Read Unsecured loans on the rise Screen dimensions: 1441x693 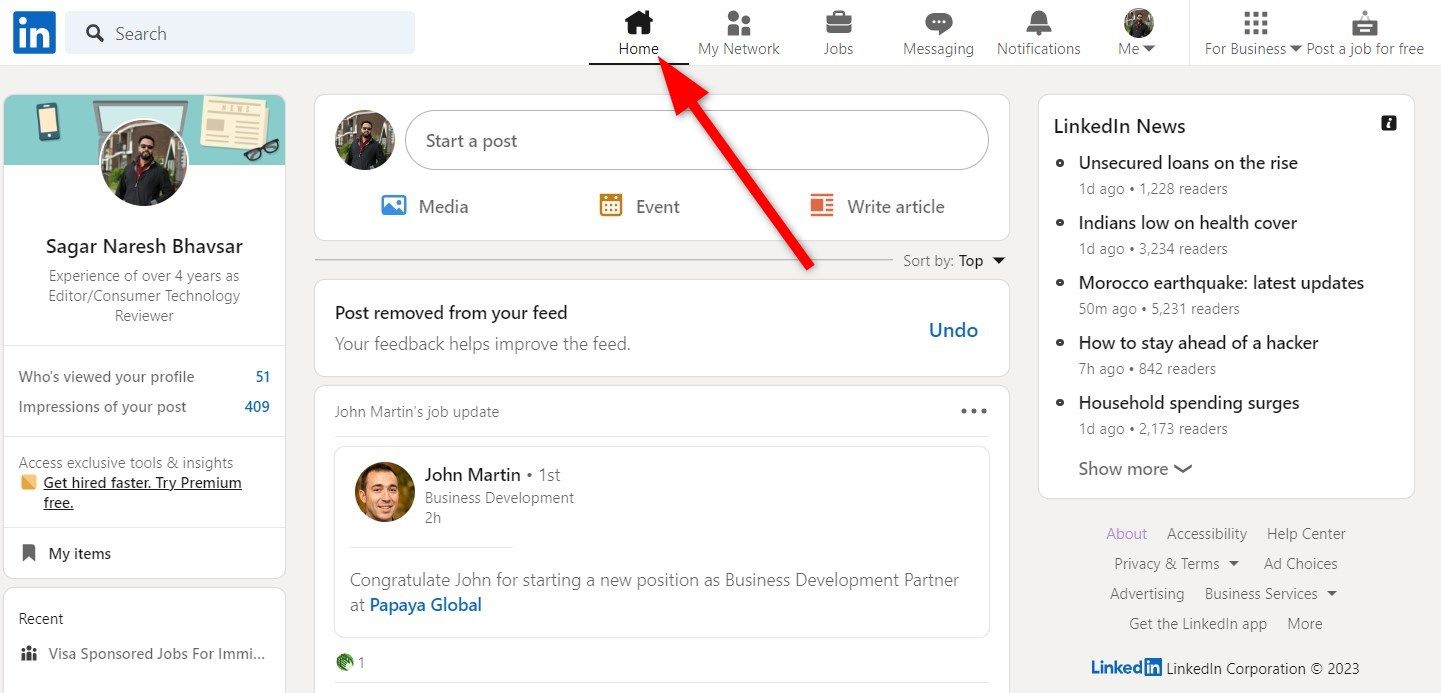pos(1188,163)
